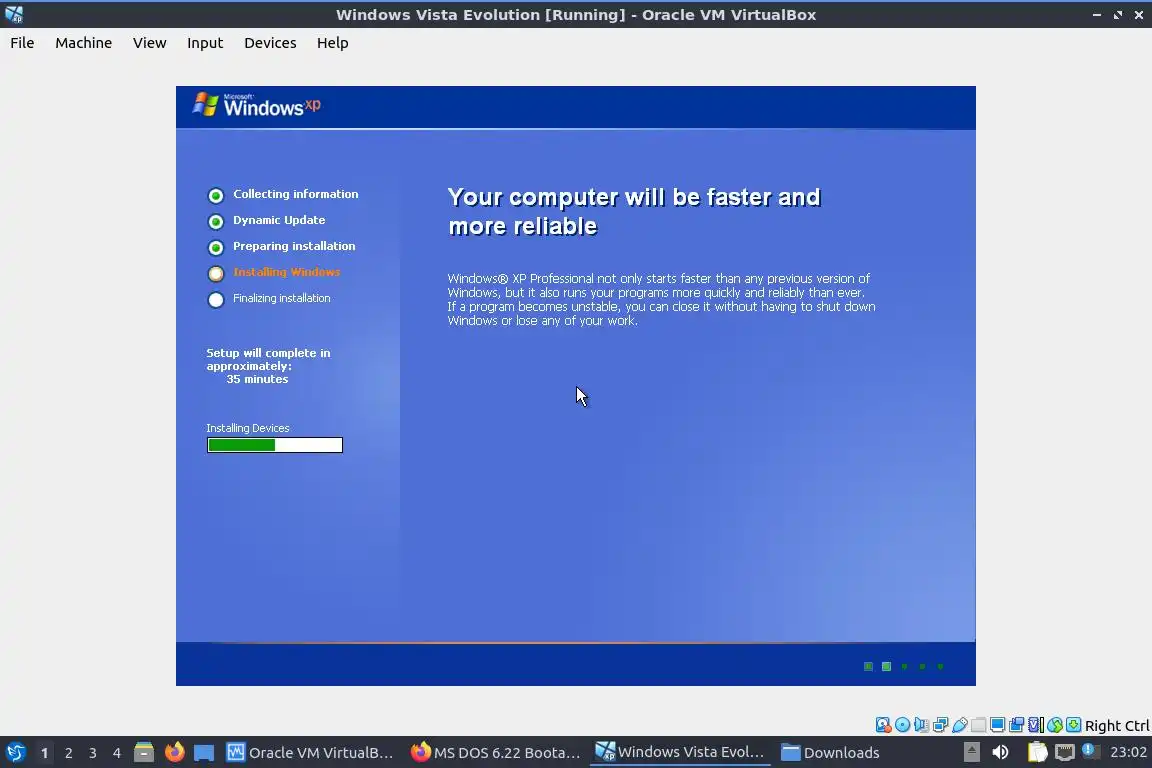Click the Finalizing installation label
The image size is (1152, 768).
[x=281, y=298]
